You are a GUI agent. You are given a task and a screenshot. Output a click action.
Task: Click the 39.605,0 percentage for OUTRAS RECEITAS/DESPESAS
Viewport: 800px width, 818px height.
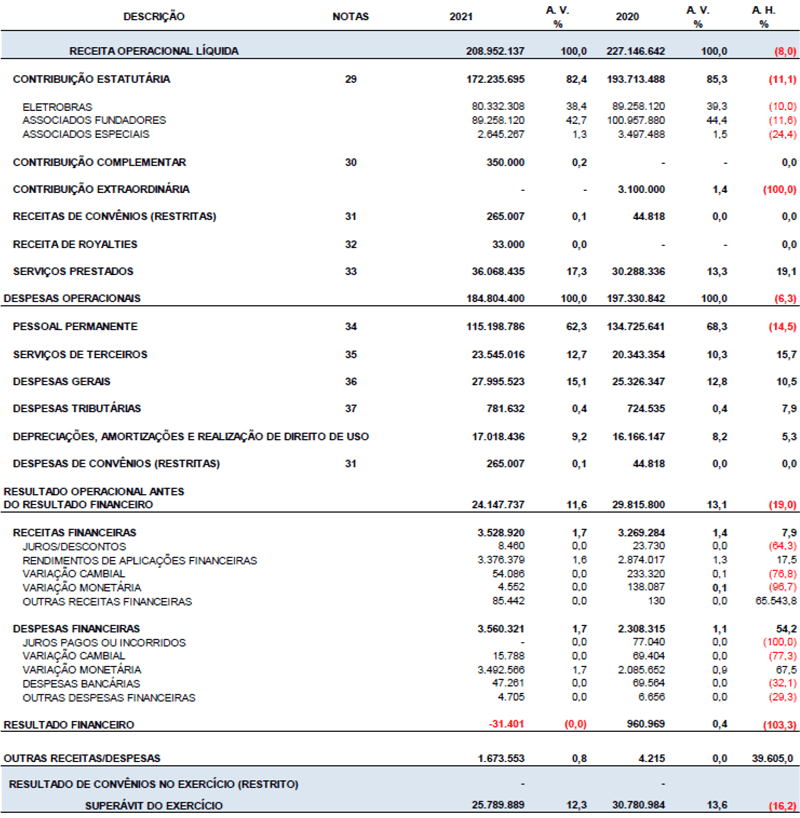click(x=772, y=758)
